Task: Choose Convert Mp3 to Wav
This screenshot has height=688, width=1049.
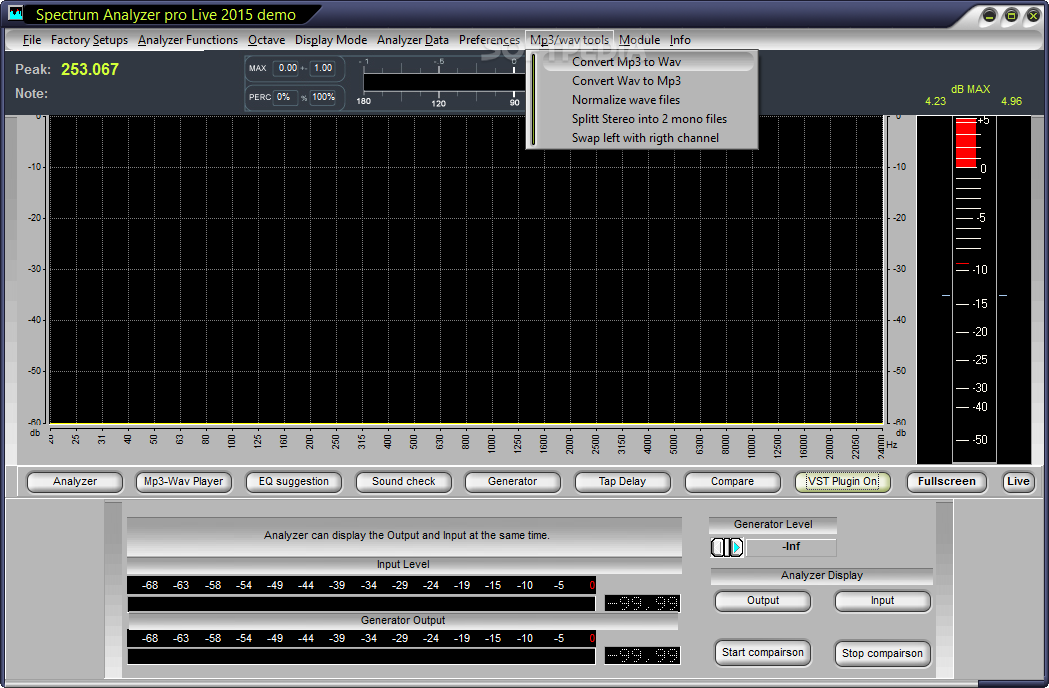Action: coord(648,62)
